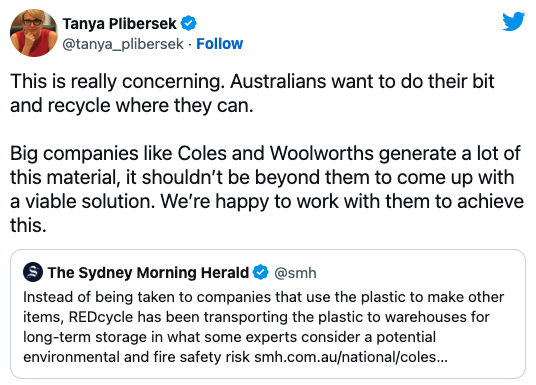Image resolution: width=536 pixels, height=385 pixels.
Task: Click the word 'Woolworths' in the tweet
Action: click(322, 153)
